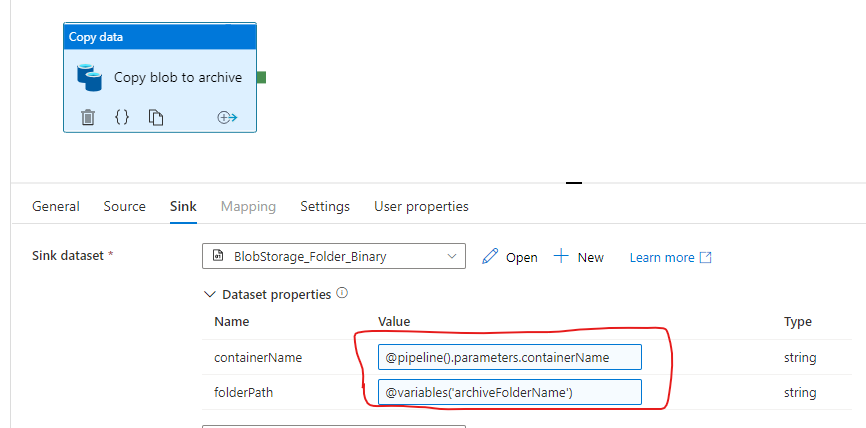The image size is (866, 428).
Task: Open the BlobStorage_Folder_Binary dataset
Action: [510, 257]
